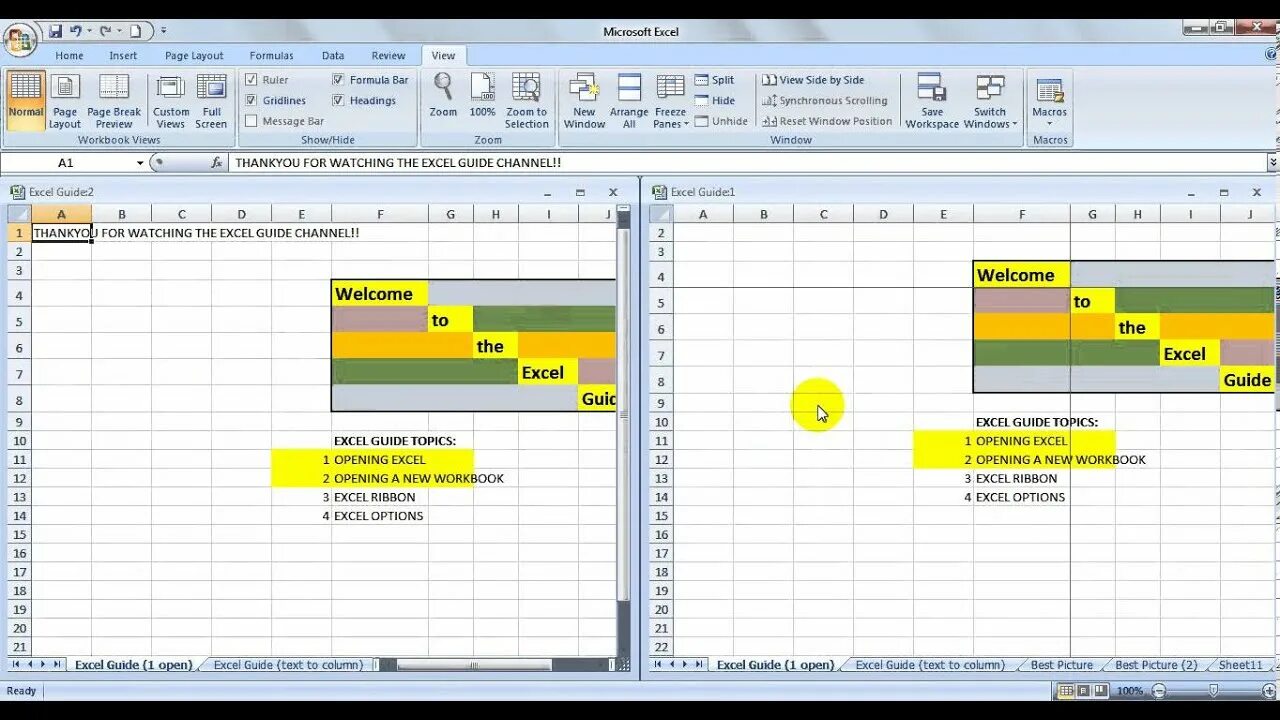The image size is (1280, 720).
Task: Split the worksheet window
Action: [714, 80]
